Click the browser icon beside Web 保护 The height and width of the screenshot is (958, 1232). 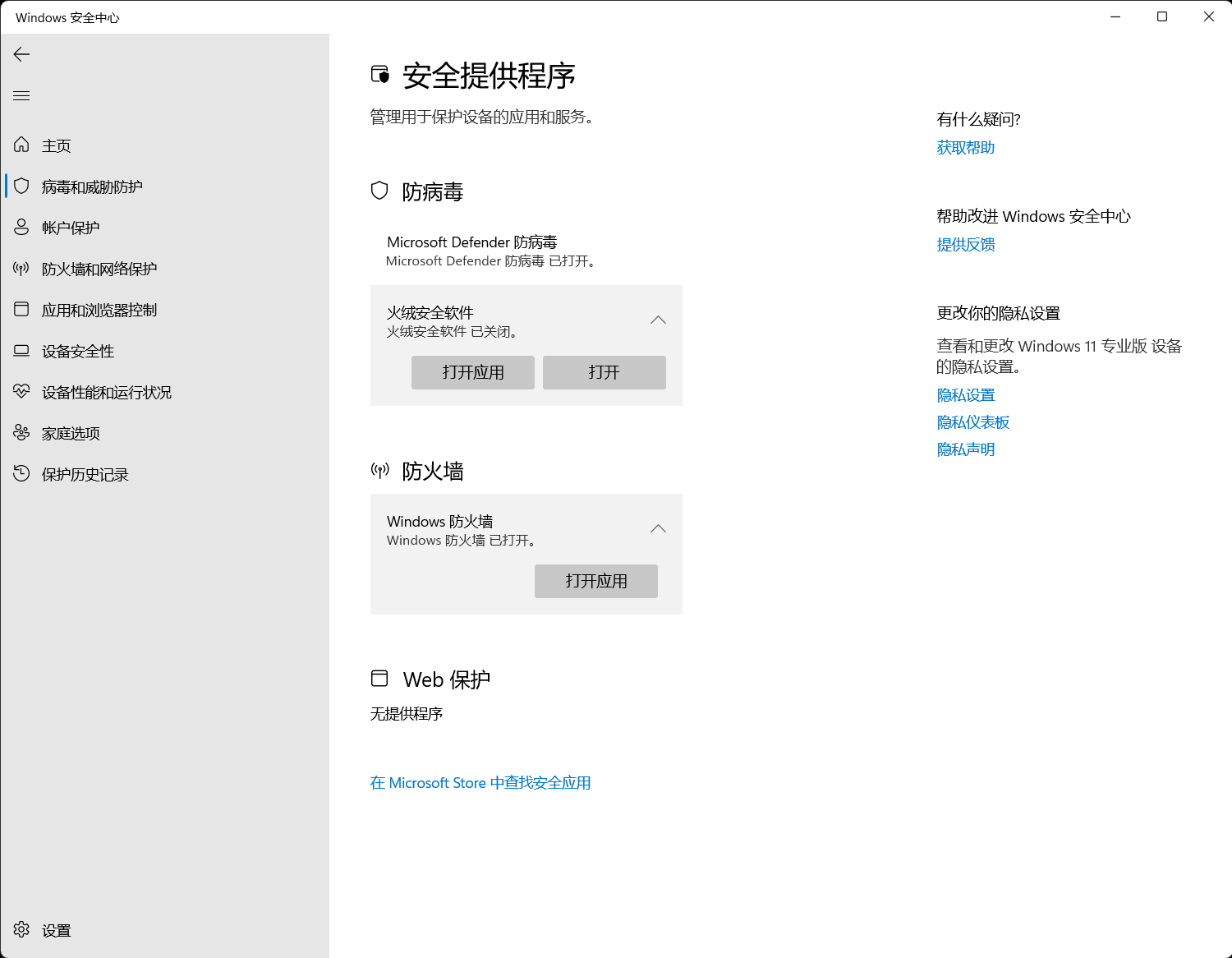(x=379, y=679)
